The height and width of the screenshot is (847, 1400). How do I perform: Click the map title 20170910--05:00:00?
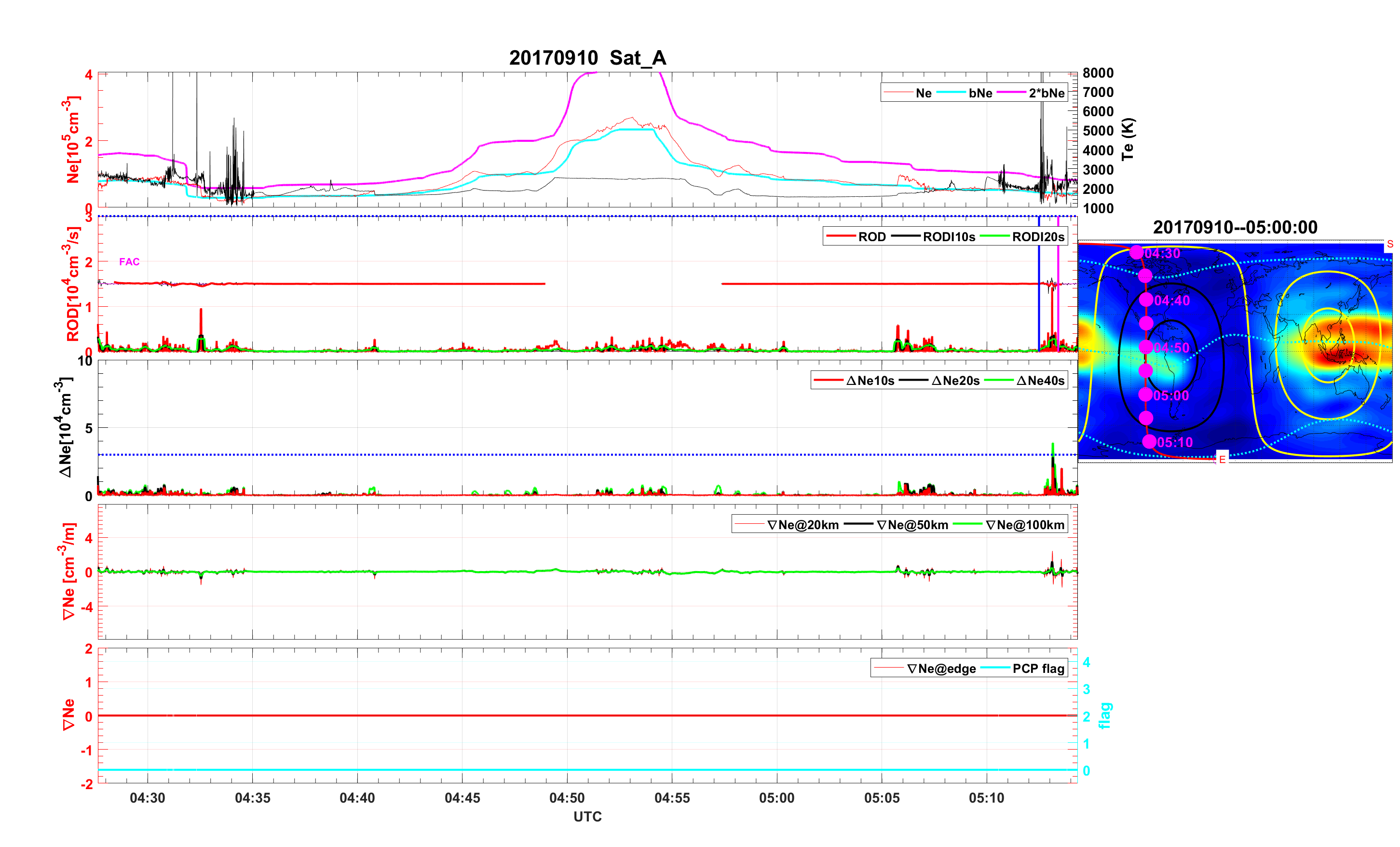(x=1235, y=227)
